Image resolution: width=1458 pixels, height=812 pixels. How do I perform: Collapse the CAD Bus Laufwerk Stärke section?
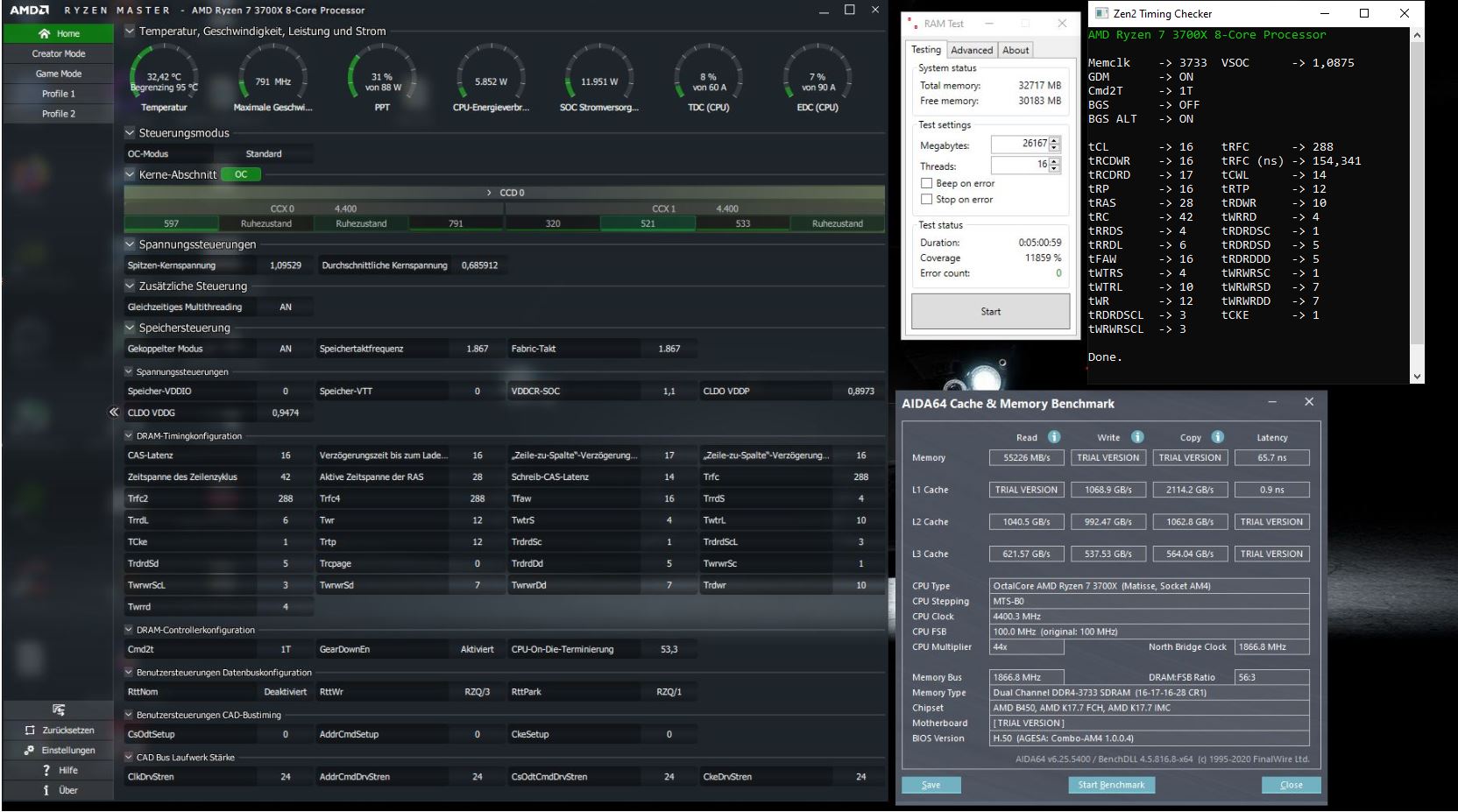coord(129,758)
